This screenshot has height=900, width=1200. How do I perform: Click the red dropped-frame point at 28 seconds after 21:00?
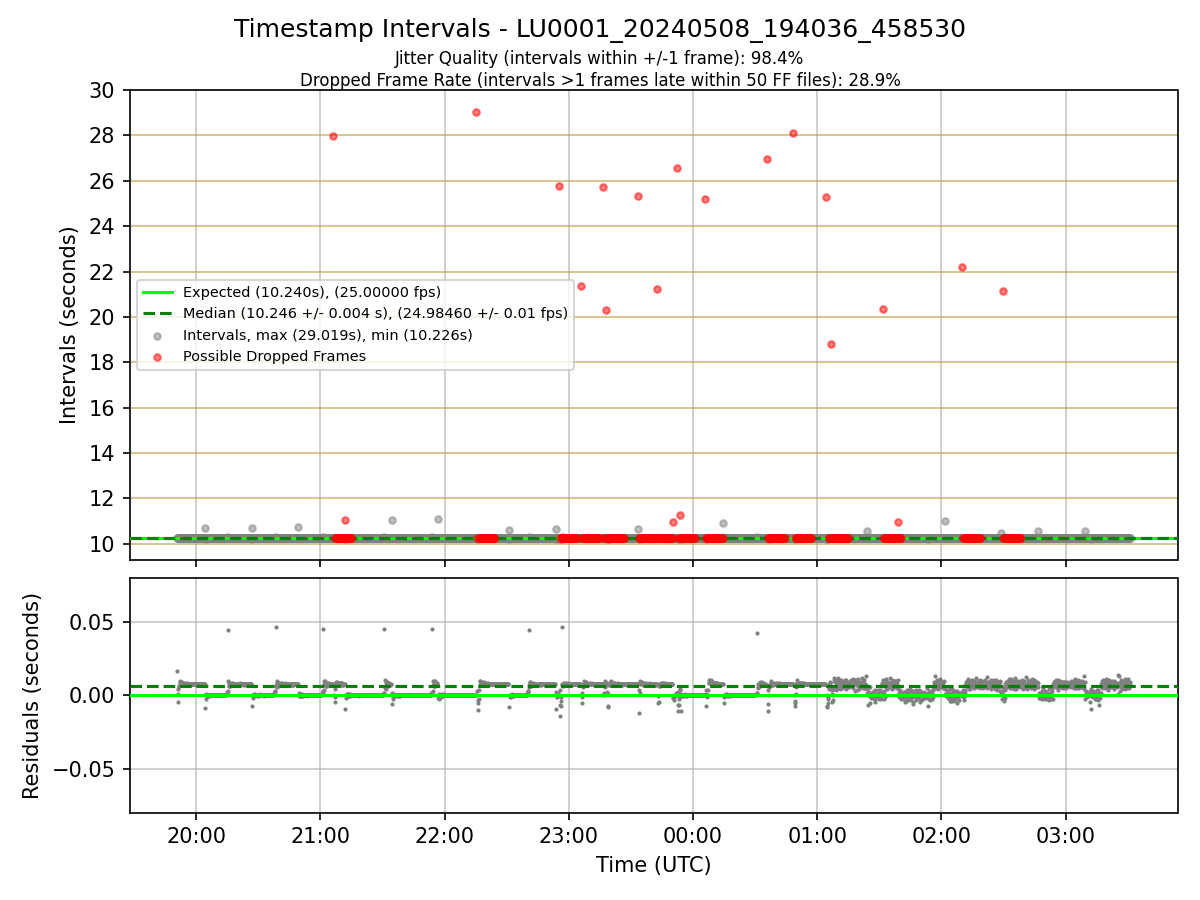click(x=333, y=136)
